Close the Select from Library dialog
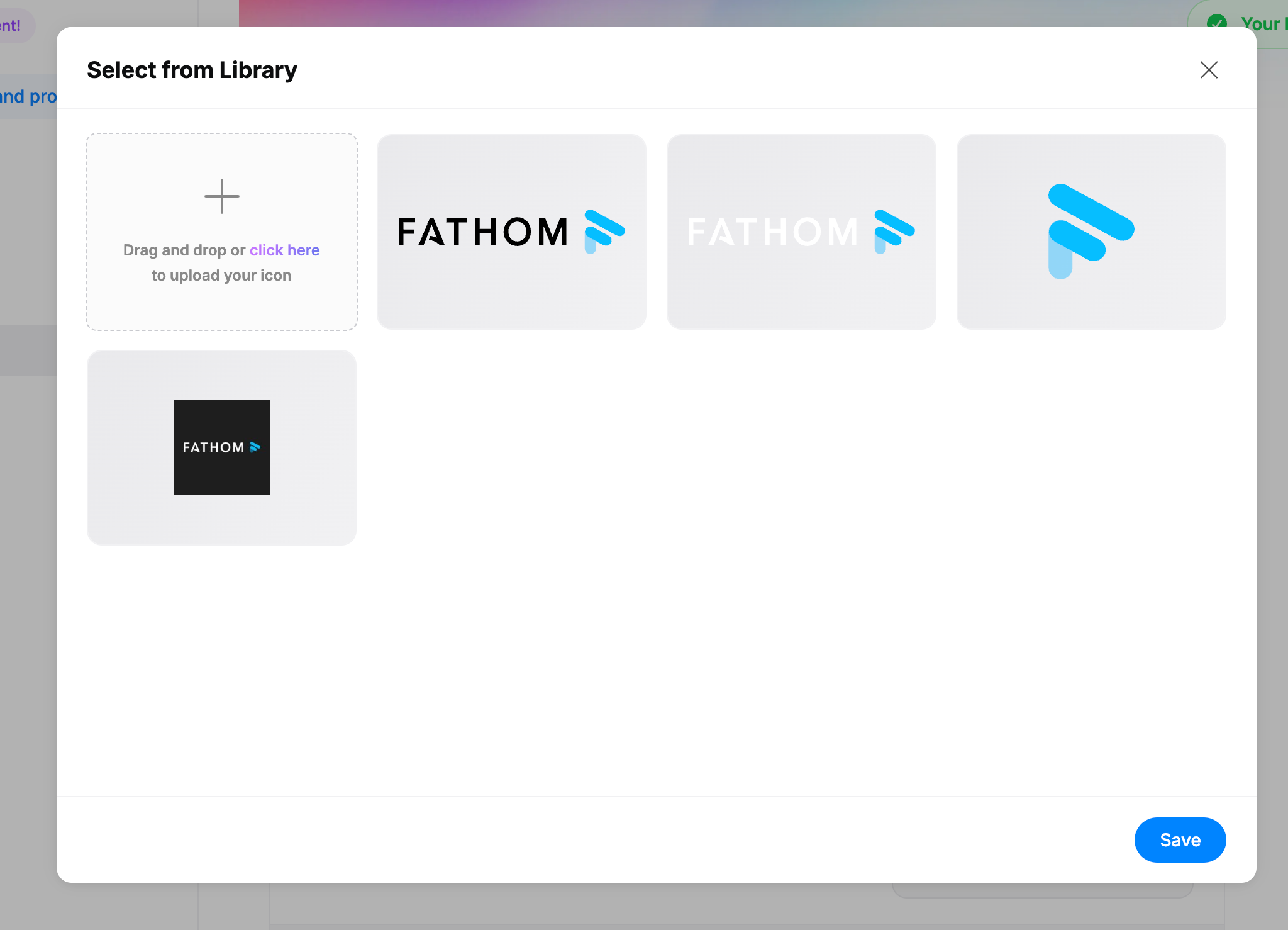 point(1208,70)
